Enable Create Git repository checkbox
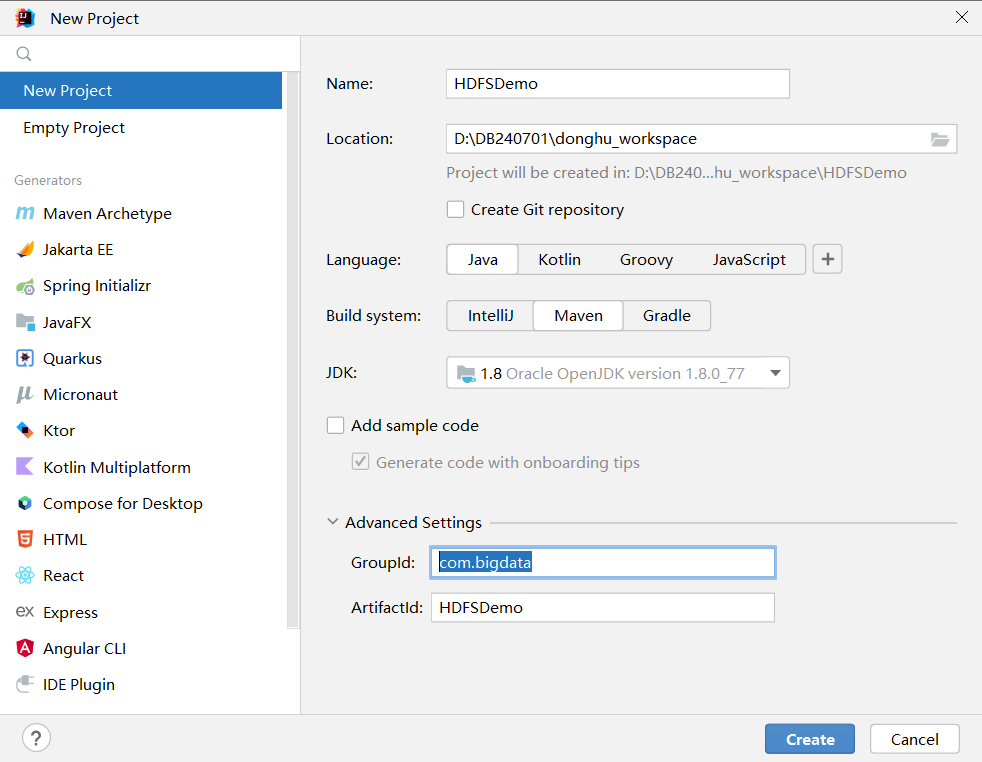This screenshot has height=762, width=982. click(x=456, y=210)
